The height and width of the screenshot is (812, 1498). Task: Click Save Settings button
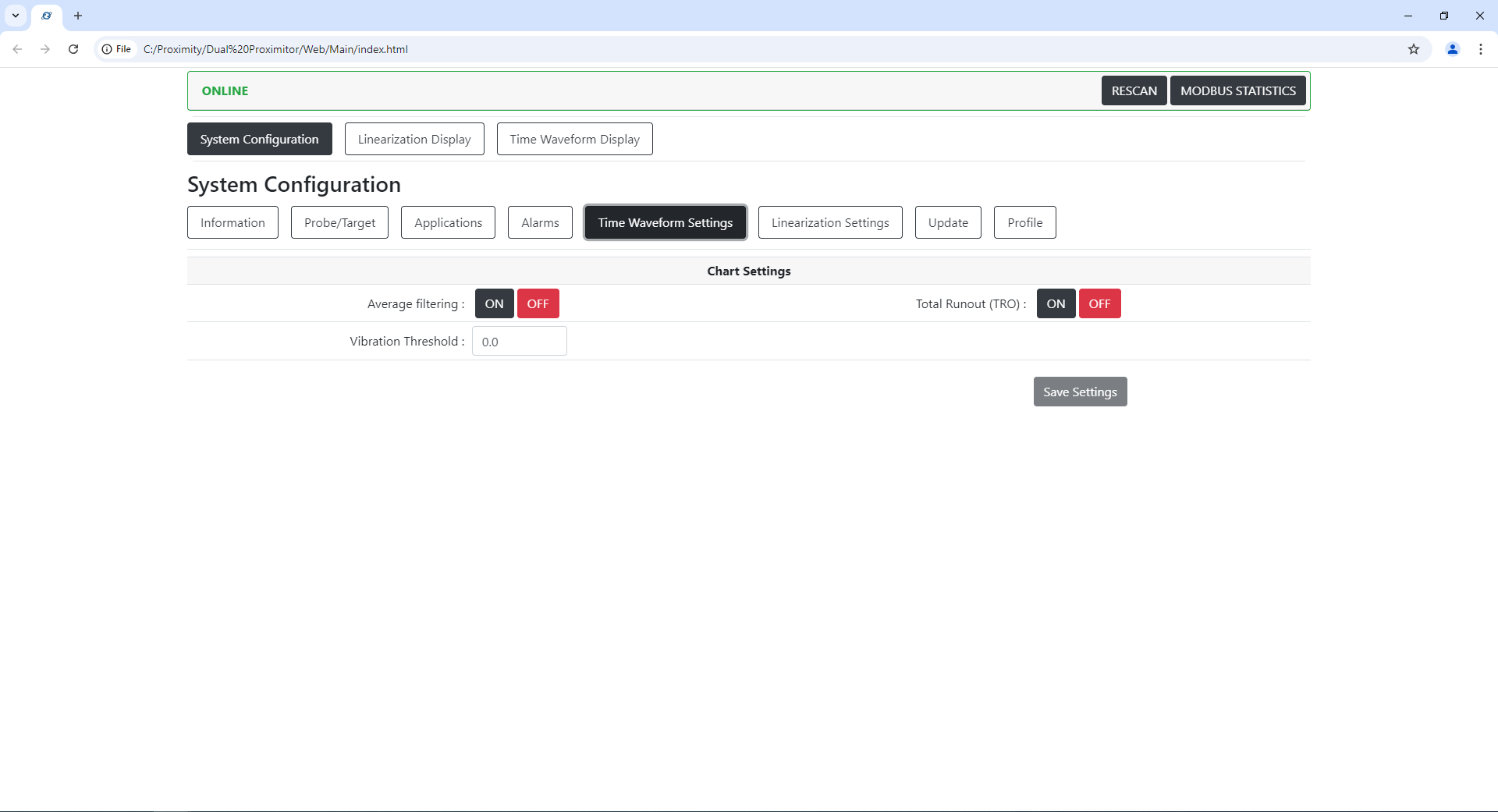coord(1081,392)
